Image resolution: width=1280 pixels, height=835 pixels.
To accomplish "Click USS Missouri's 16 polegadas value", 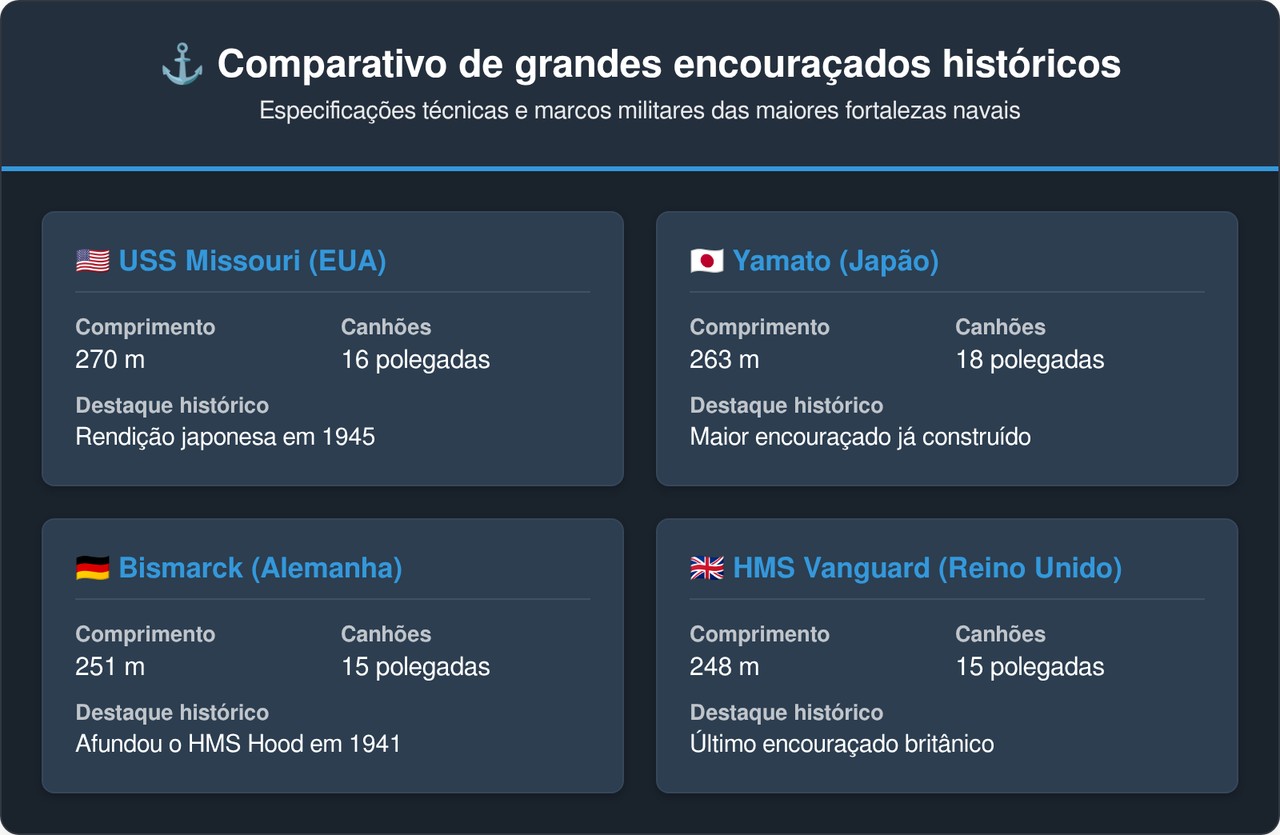I will point(415,360).
